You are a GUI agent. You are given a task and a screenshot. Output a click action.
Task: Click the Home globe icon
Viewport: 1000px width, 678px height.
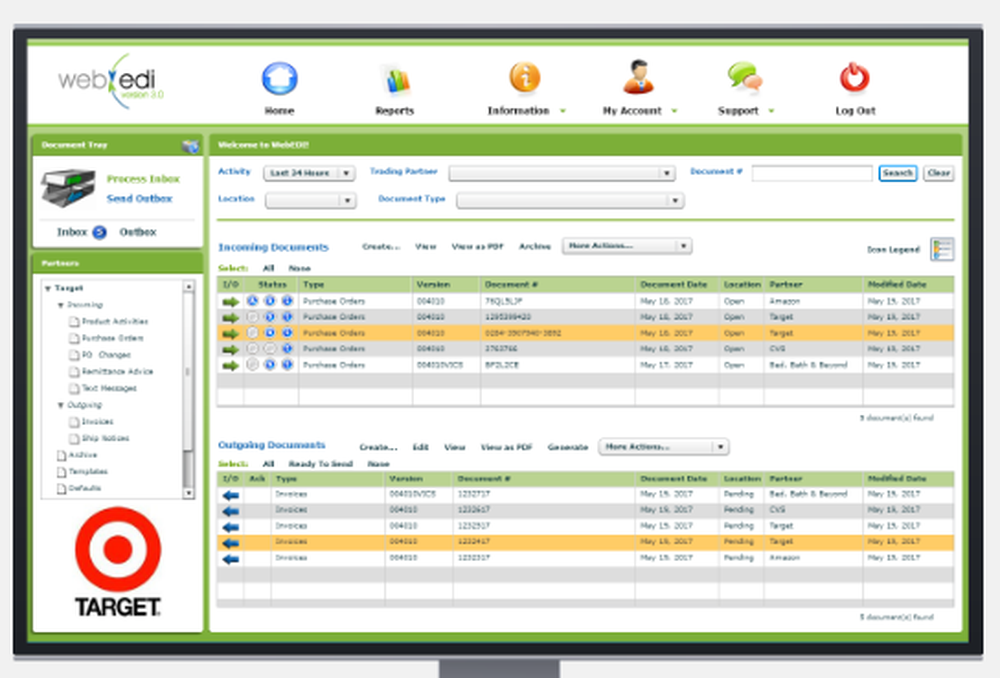pyautogui.click(x=279, y=78)
